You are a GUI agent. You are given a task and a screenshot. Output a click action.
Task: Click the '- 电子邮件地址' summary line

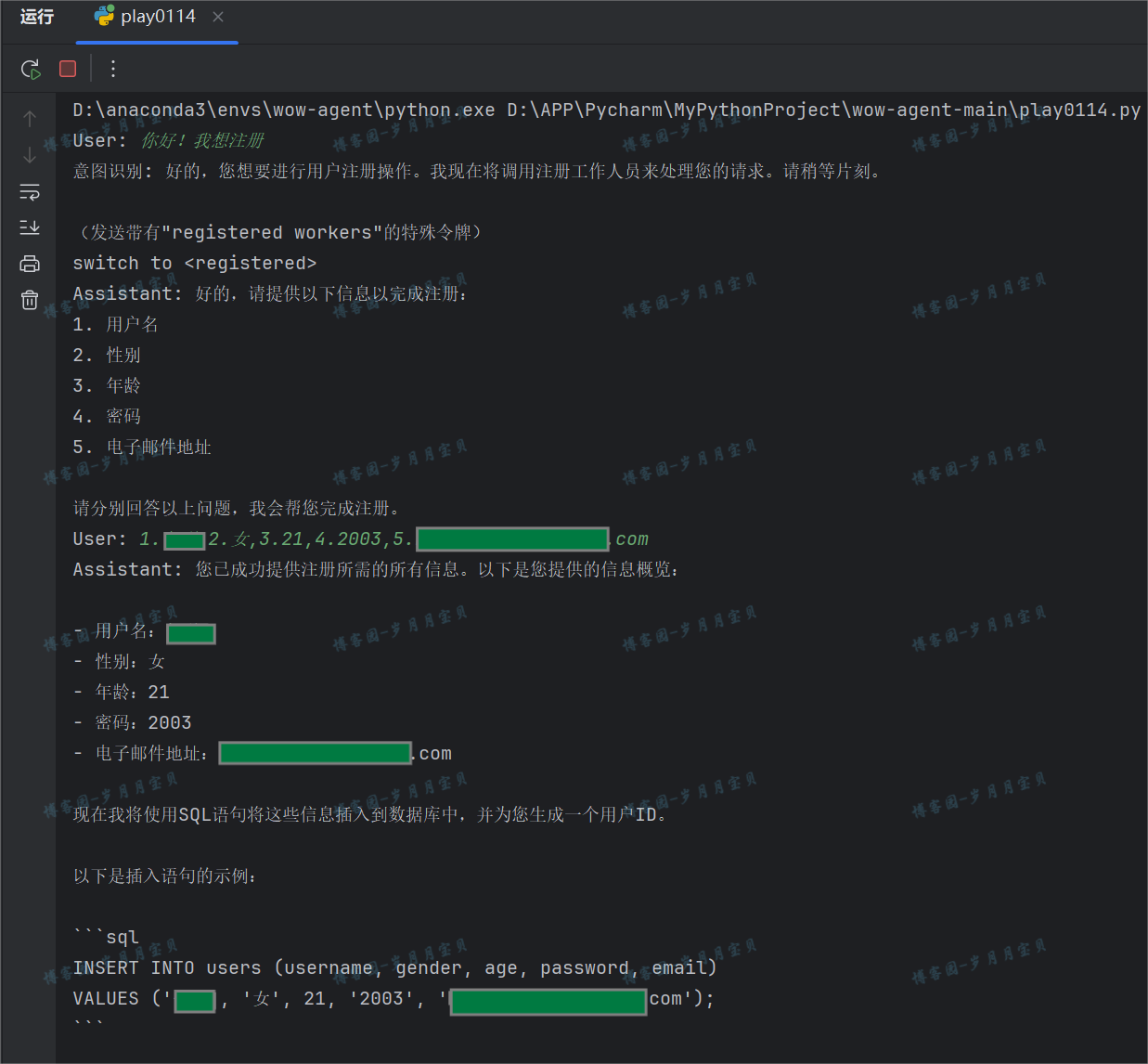pos(263,753)
